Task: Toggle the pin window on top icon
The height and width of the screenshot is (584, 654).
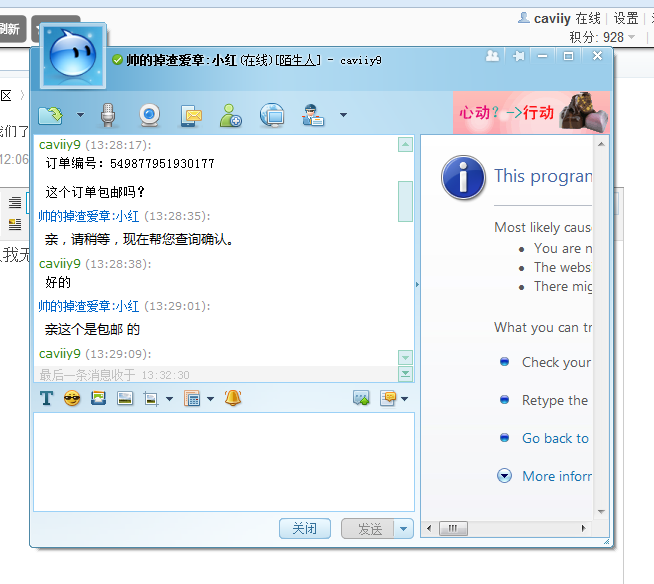Action: coord(518,57)
